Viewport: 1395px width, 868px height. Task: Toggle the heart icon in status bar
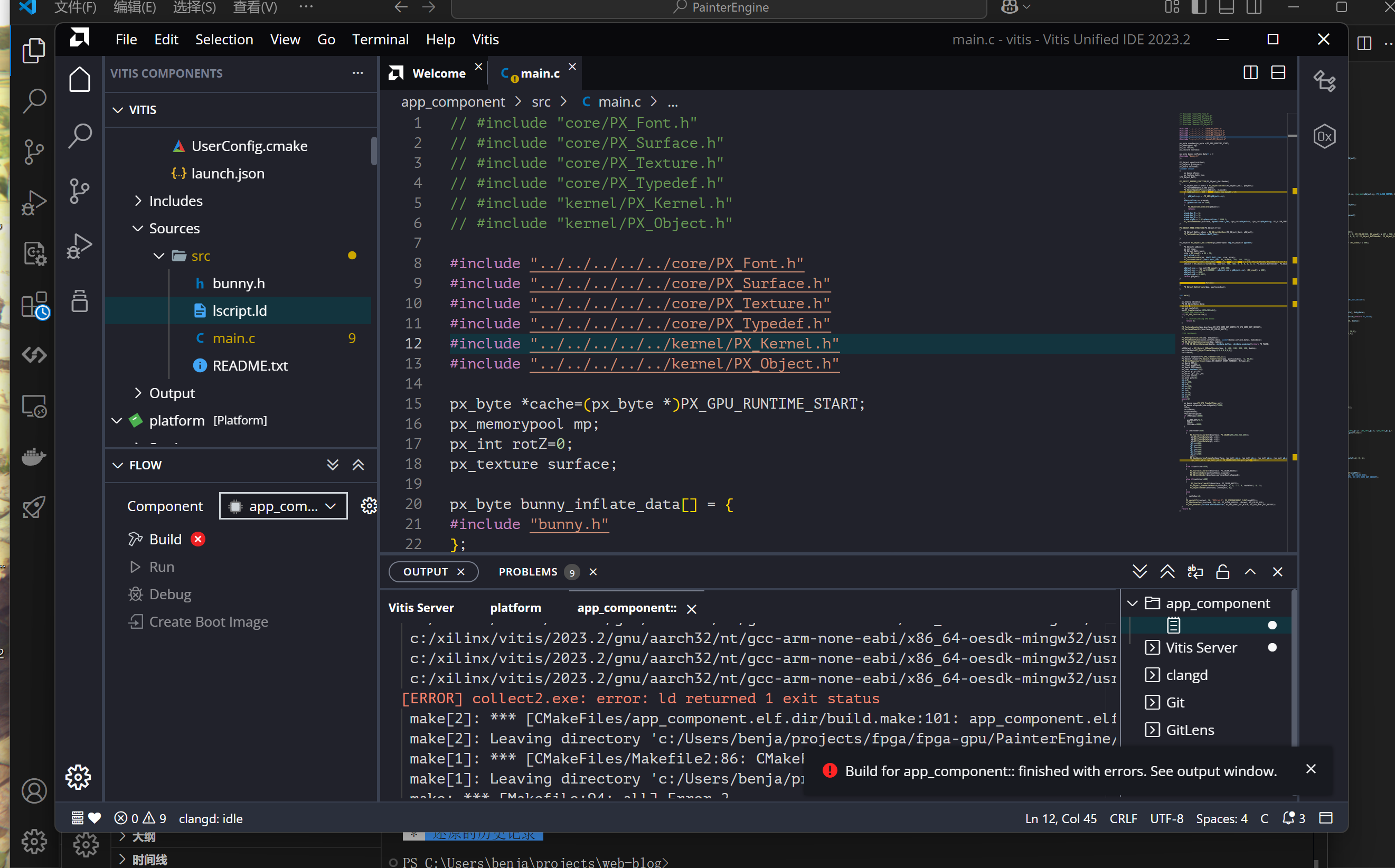tap(95, 818)
